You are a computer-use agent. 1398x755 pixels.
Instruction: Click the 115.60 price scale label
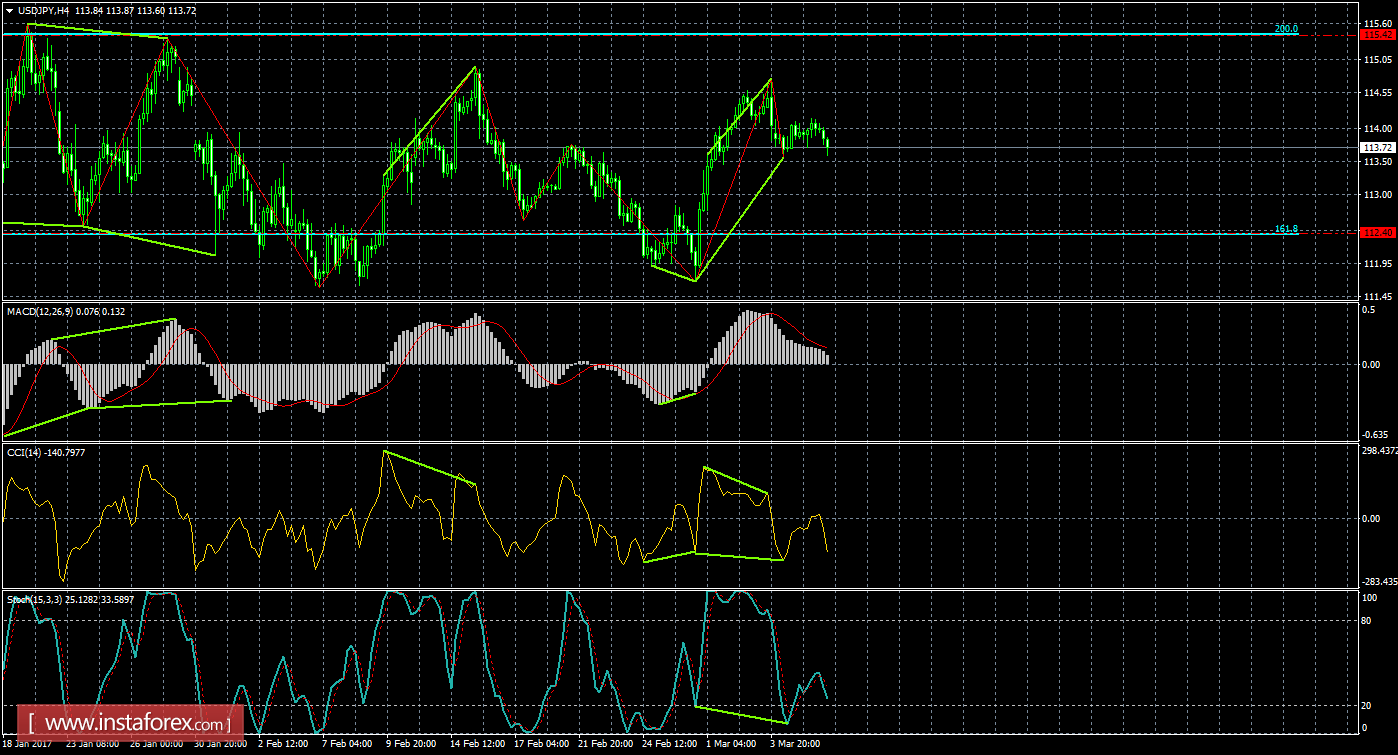[1378, 23]
